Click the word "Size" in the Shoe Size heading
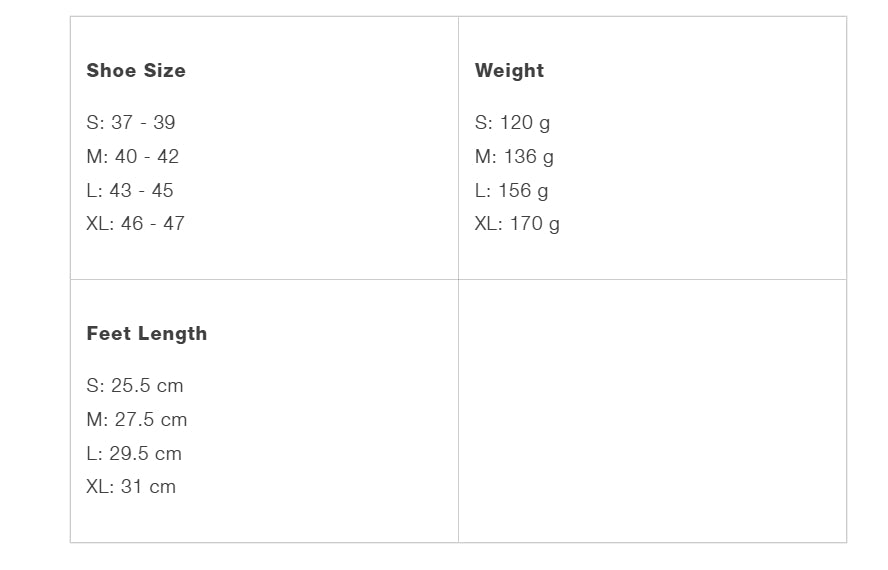The height and width of the screenshot is (570, 888). [x=165, y=71]
